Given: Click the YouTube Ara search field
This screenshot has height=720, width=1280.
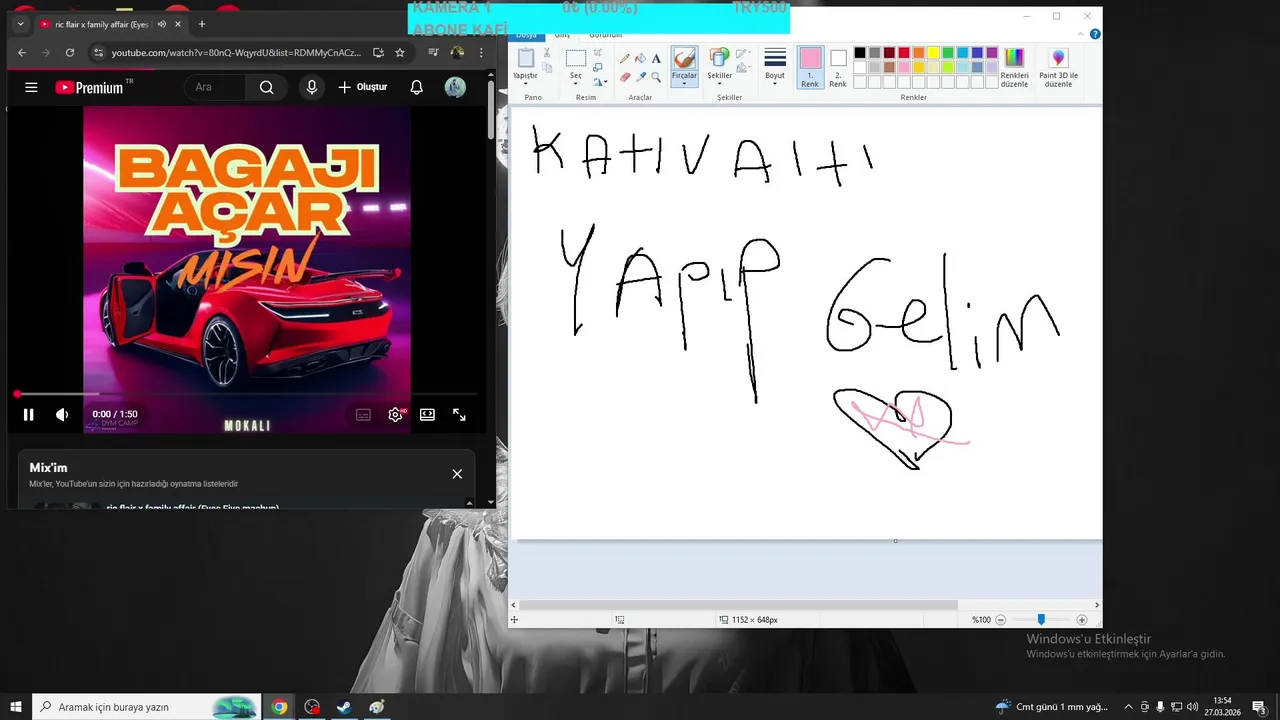Looking at the screenshot, I should pos(215,87).
